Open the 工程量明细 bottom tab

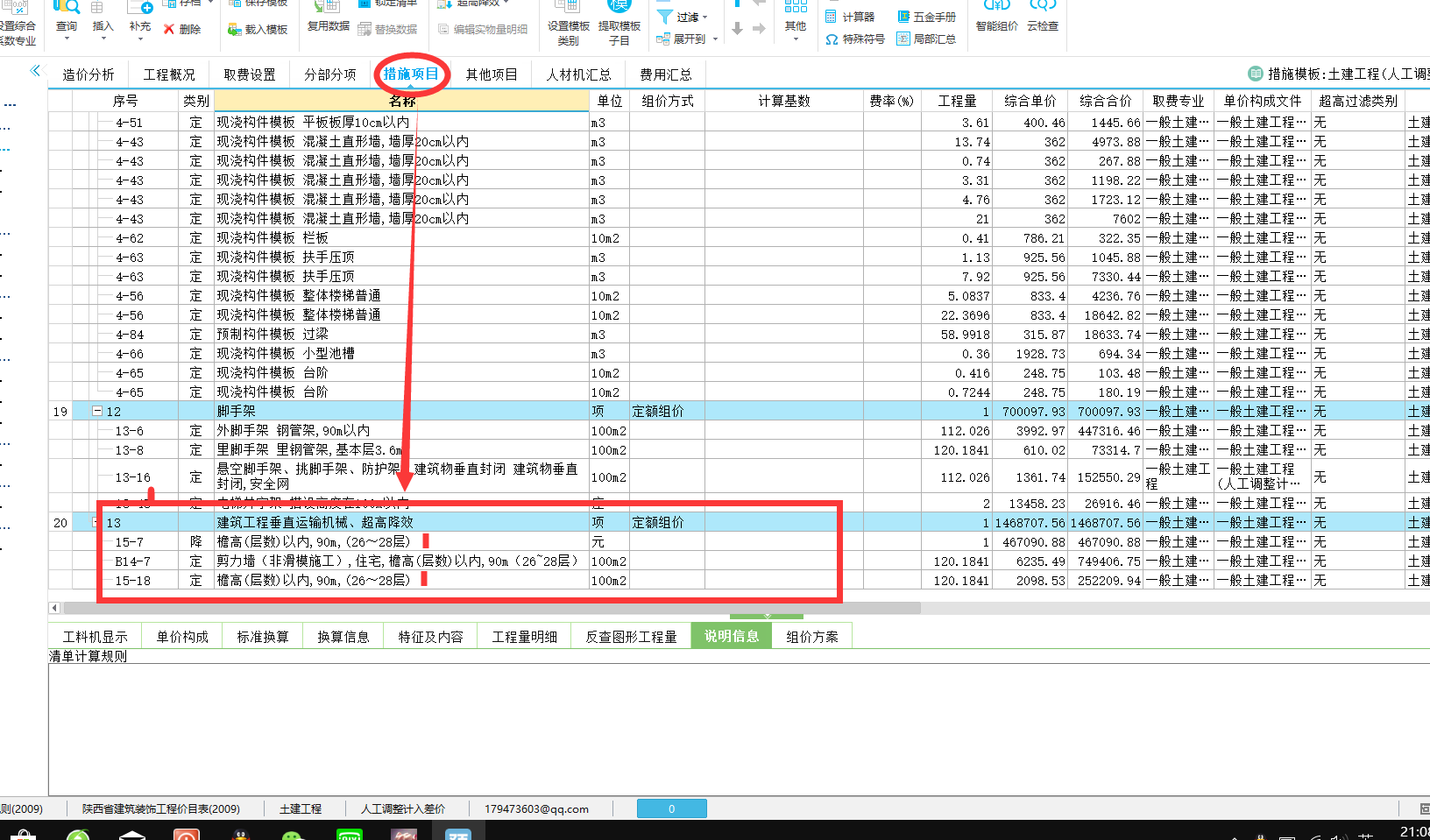pos(524,637)
